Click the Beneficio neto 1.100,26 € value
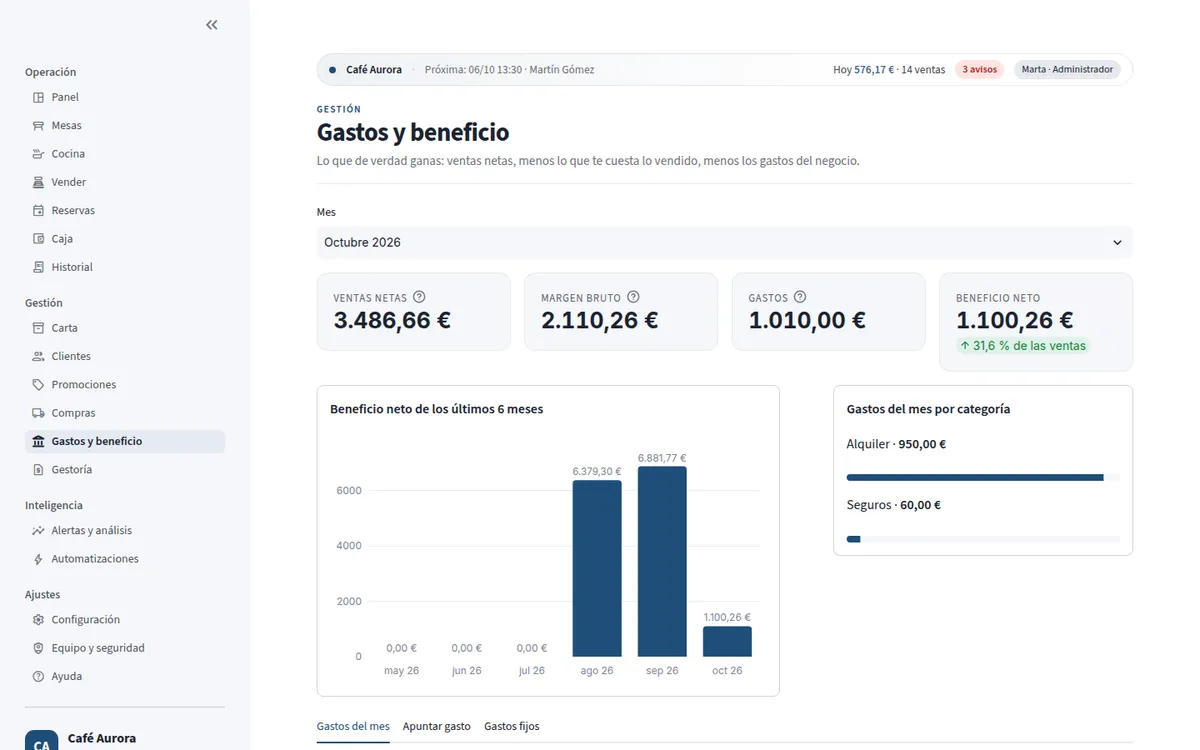 pos(1015,320)
